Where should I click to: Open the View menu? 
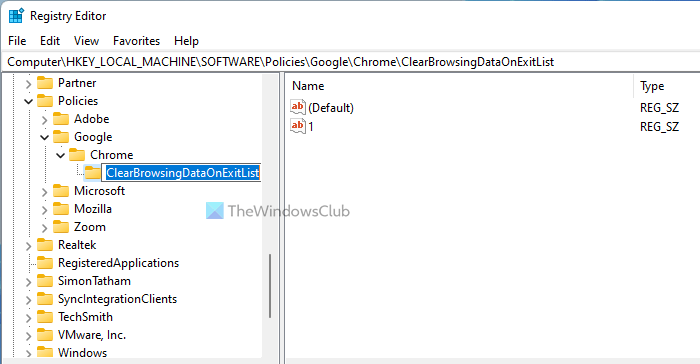tap(86, 41)
